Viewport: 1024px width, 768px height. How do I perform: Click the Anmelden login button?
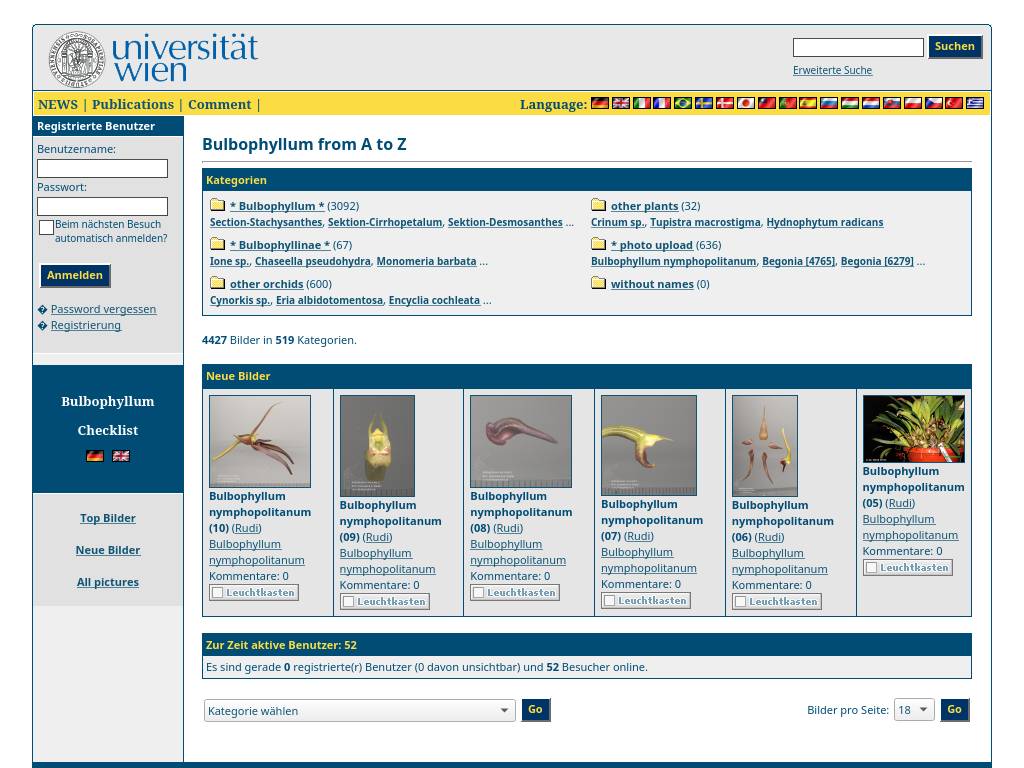coord(75,276)
